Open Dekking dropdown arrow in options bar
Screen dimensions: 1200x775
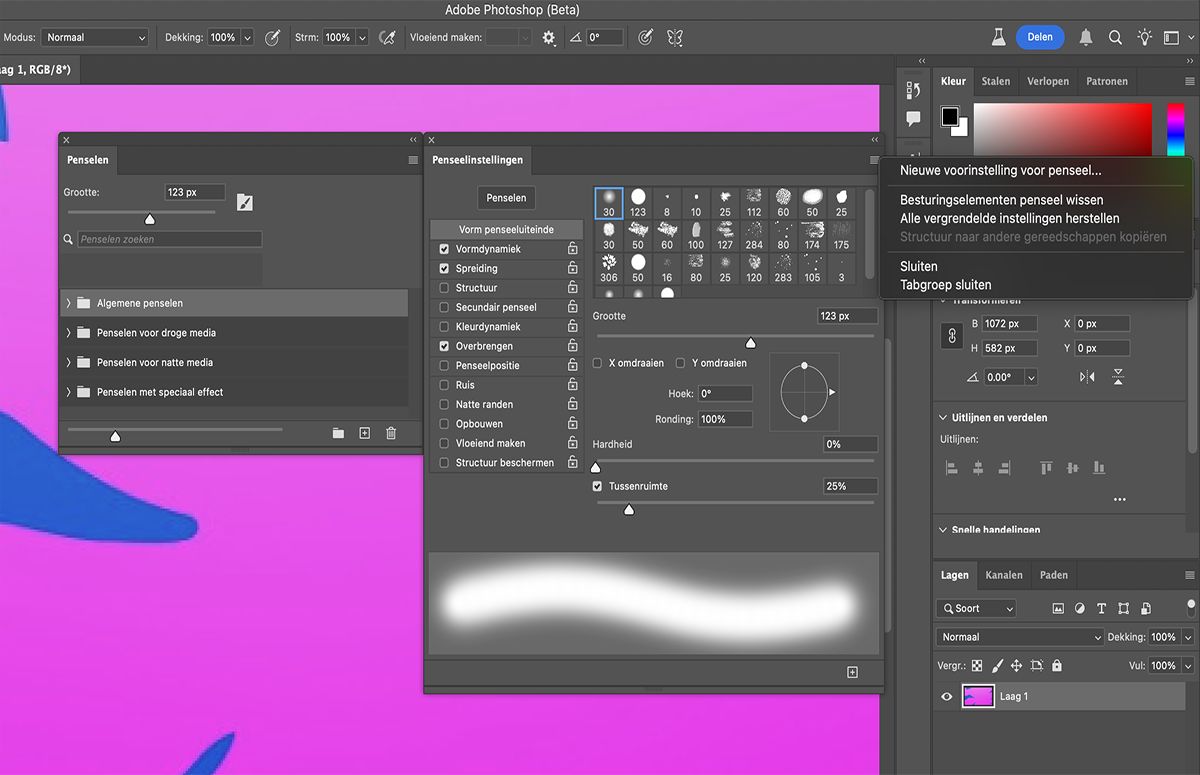pos(247,37)
